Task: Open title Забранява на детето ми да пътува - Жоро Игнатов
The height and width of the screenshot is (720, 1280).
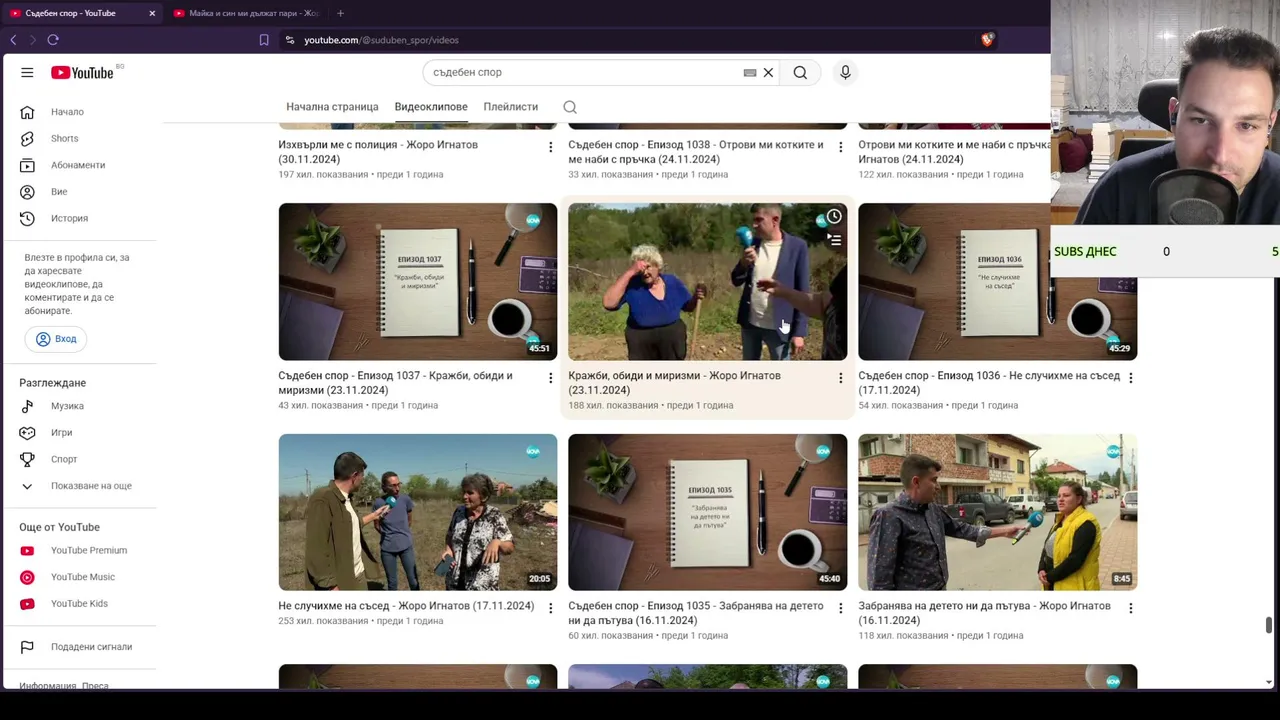Action: coord(984,613)
